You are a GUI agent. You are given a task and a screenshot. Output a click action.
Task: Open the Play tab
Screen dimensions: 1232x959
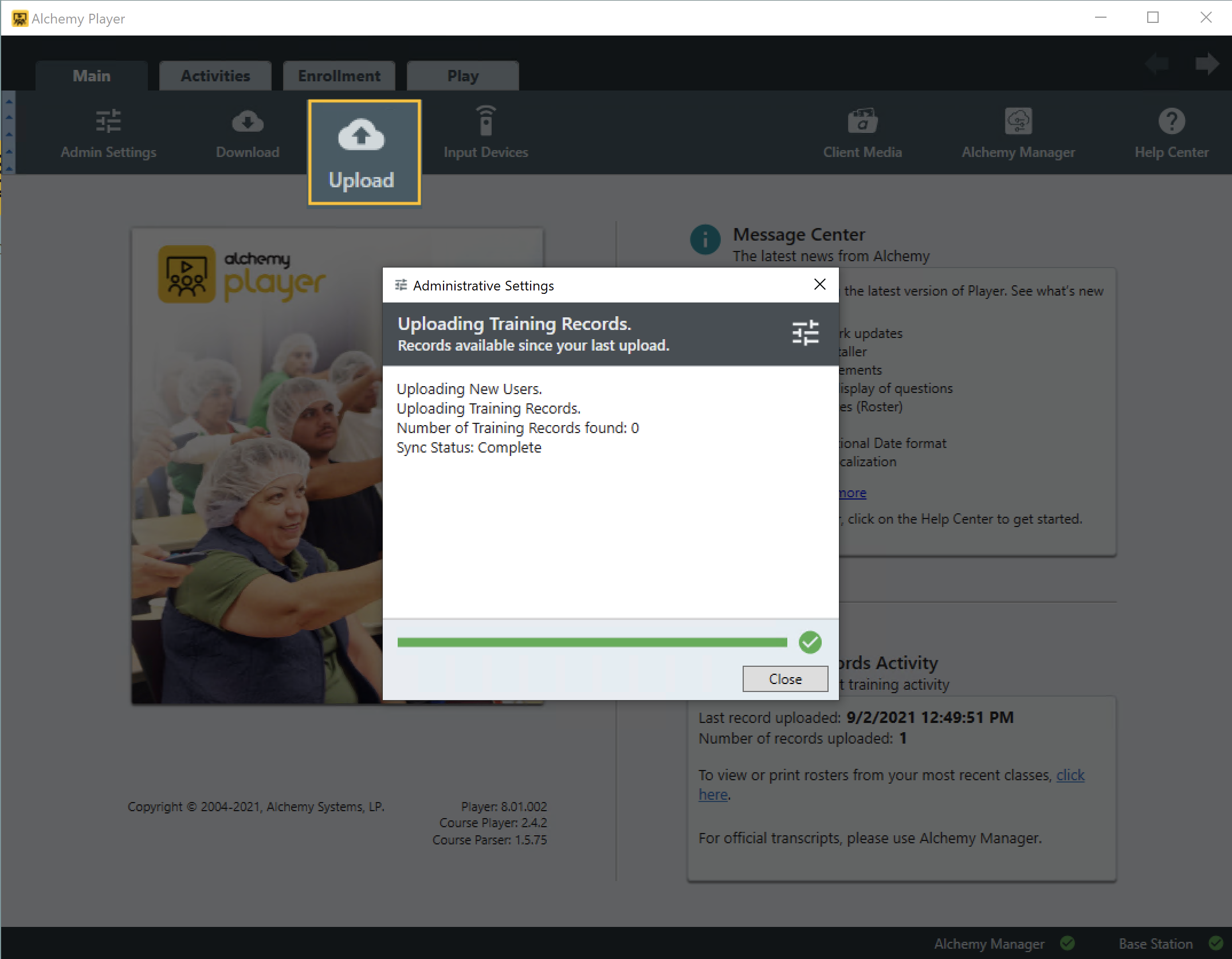point(463,76)
